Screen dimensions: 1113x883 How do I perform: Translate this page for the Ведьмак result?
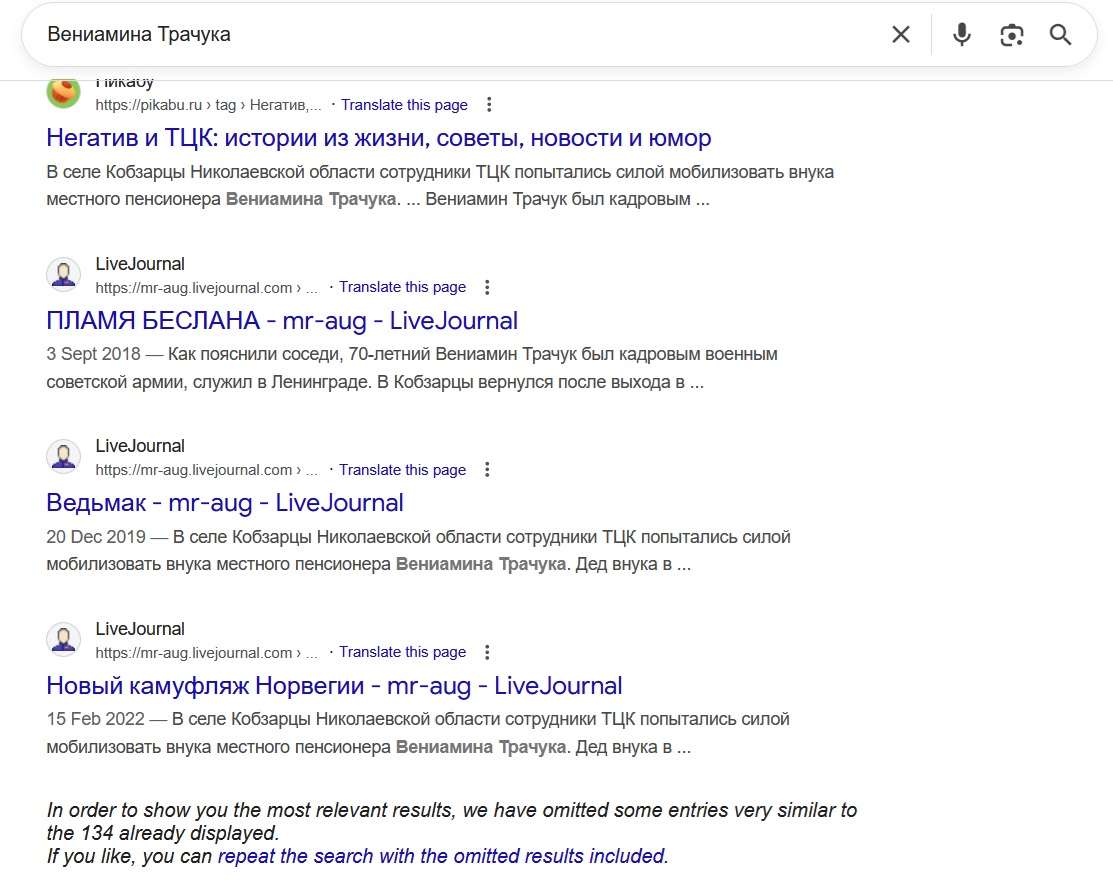(402, 470)
